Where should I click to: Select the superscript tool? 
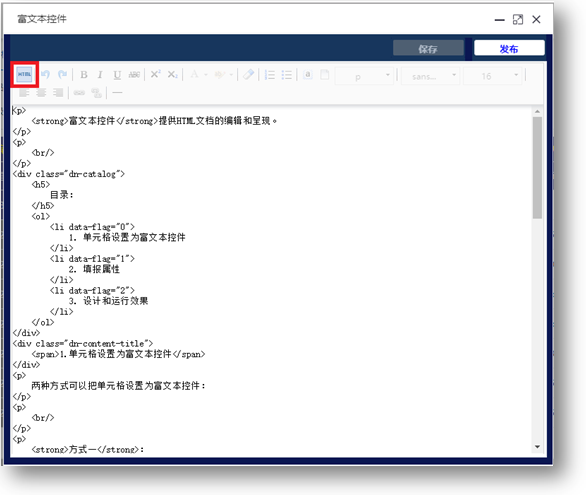pos(155,74)
